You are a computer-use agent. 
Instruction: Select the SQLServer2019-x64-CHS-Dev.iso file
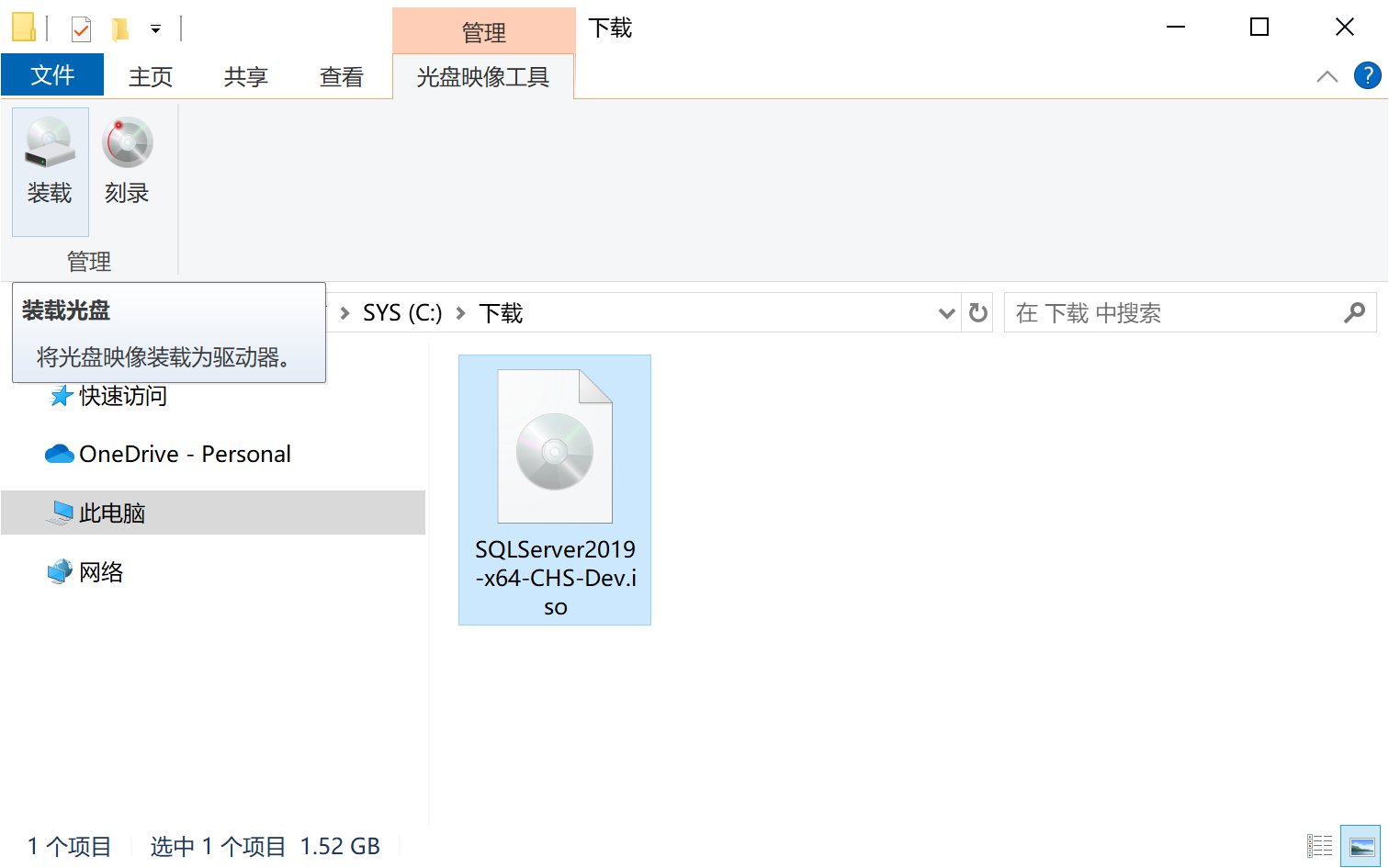tap(555, 490)
